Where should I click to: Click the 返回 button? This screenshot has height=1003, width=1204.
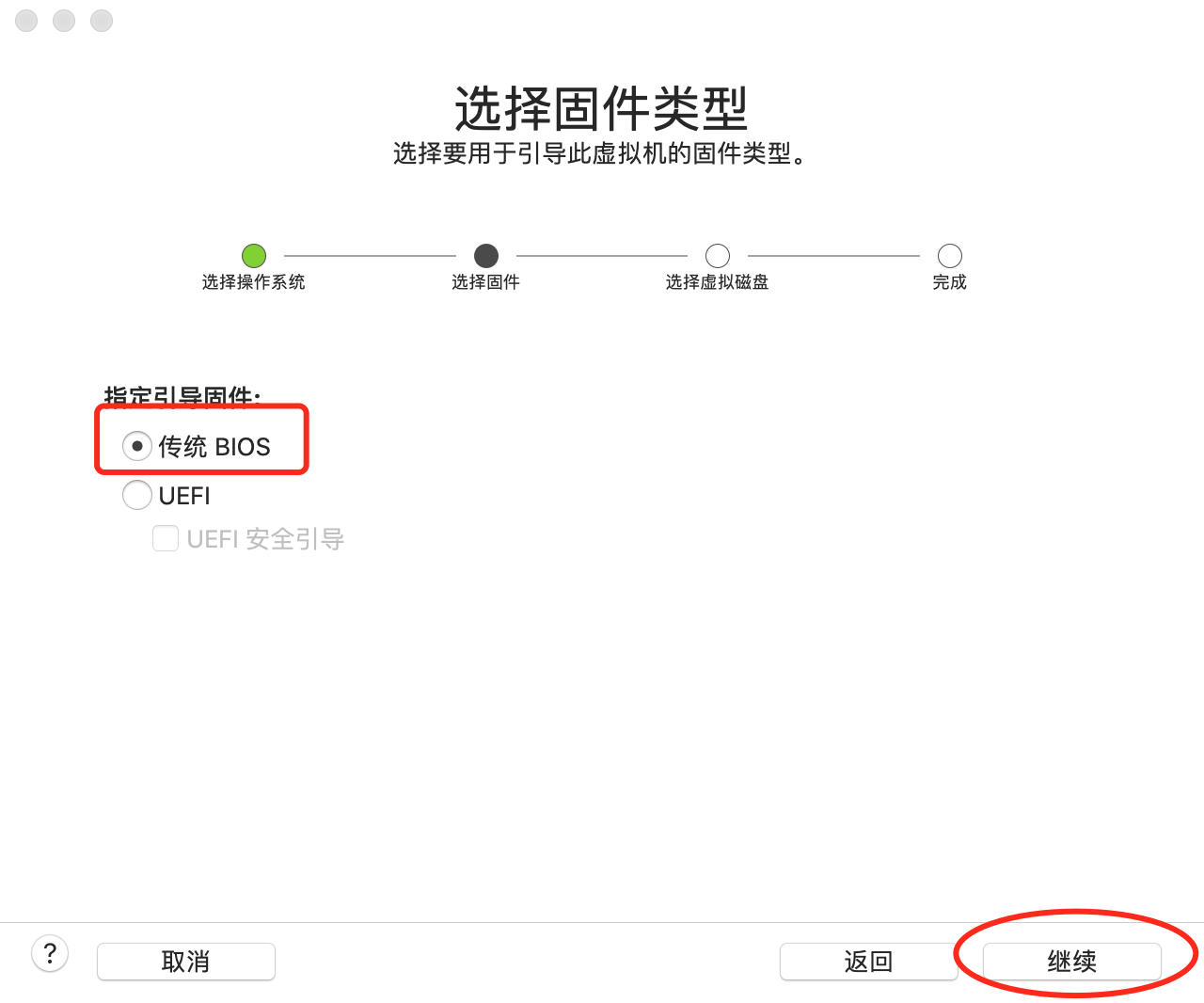point(869,962)
